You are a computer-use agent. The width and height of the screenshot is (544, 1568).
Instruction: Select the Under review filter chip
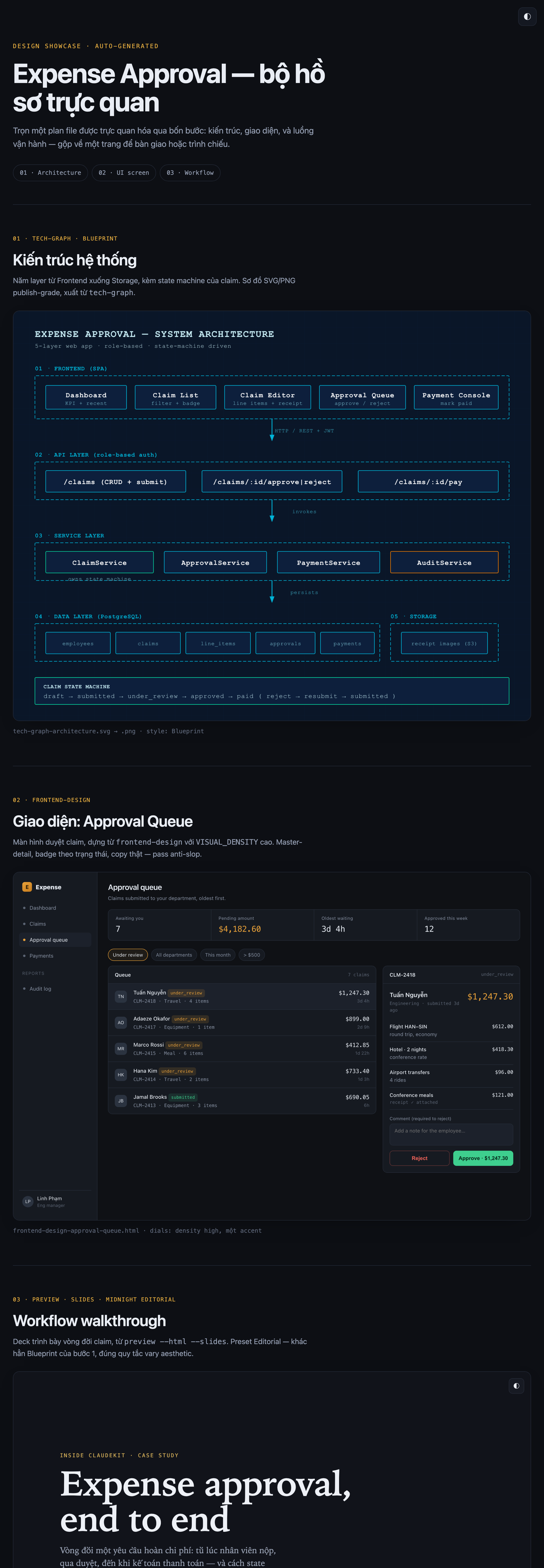[x=128, y=954]
